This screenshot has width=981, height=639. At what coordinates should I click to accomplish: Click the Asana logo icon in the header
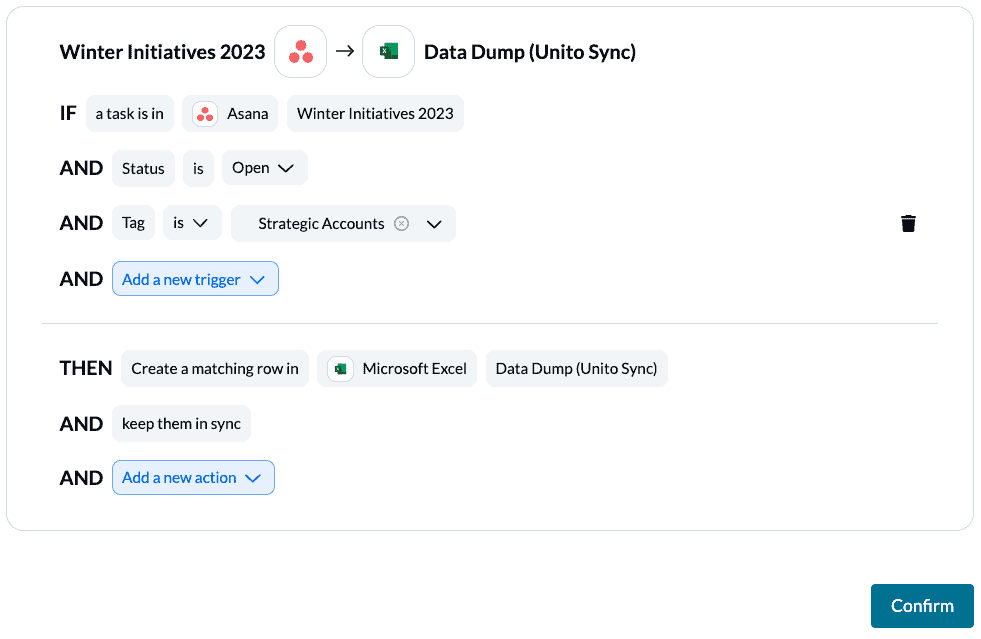[300, 51]
